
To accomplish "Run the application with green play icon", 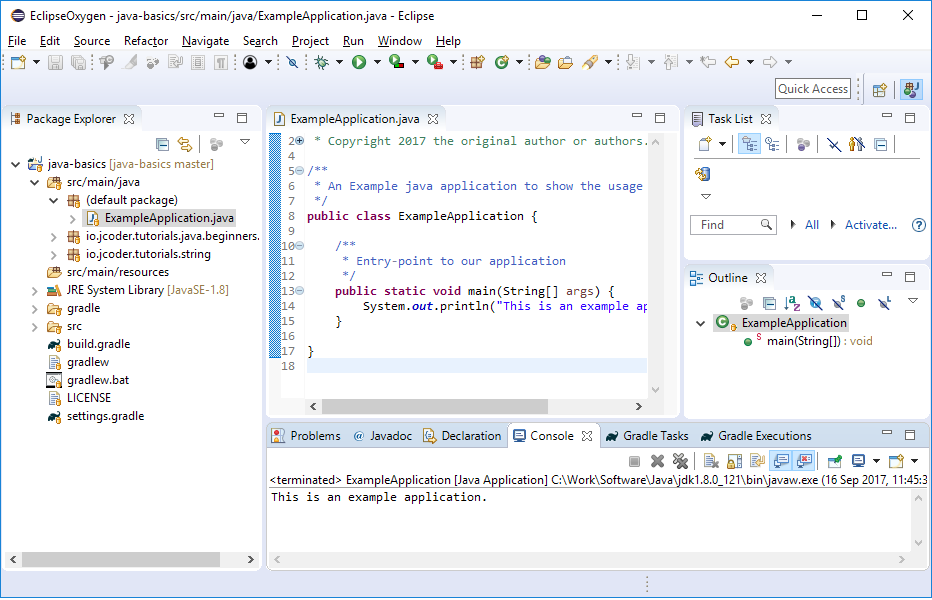I will pyautogui.click(x=359, y=62).
